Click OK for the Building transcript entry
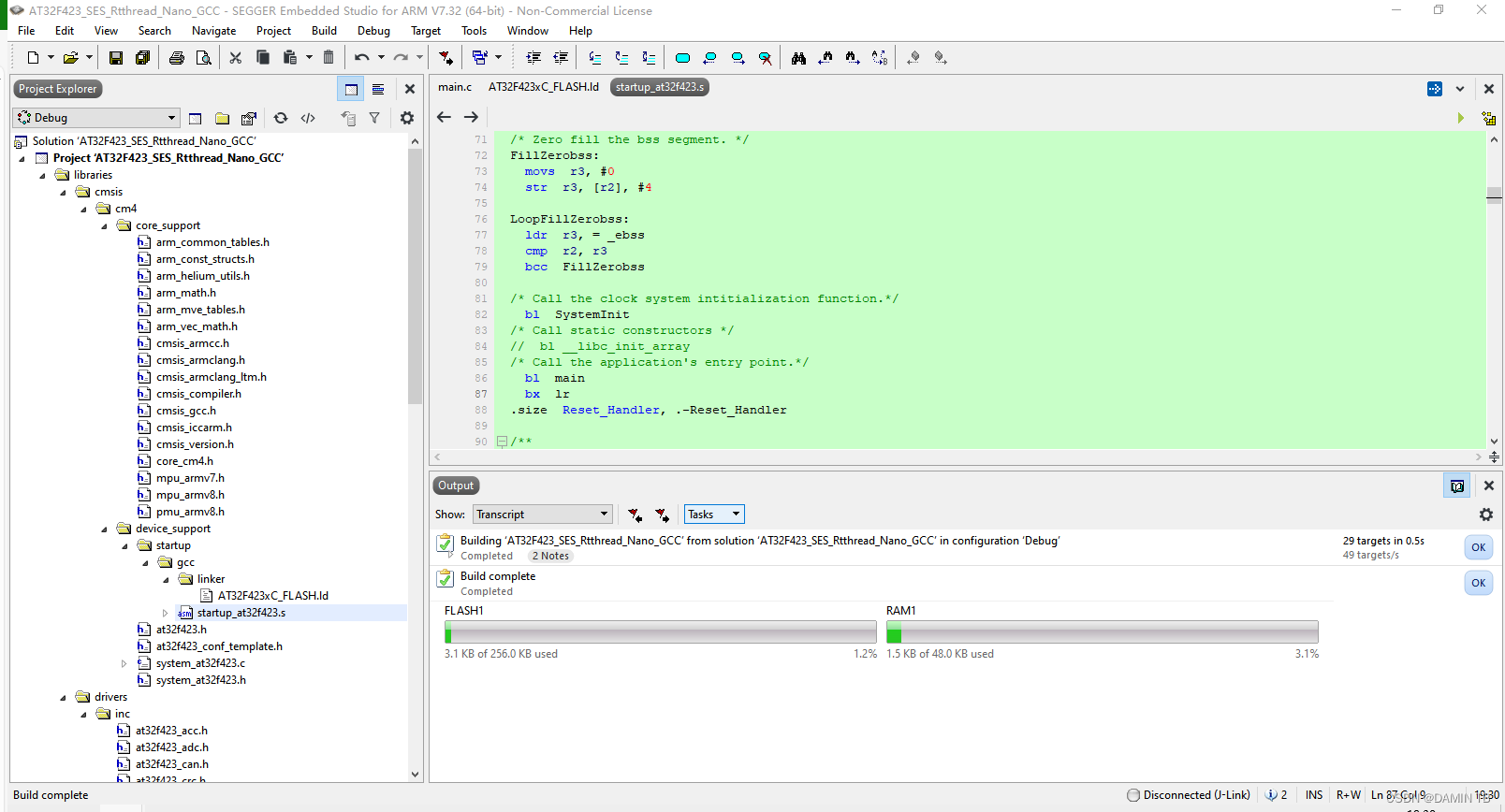1505x812 pixels. coord(1479,548)
